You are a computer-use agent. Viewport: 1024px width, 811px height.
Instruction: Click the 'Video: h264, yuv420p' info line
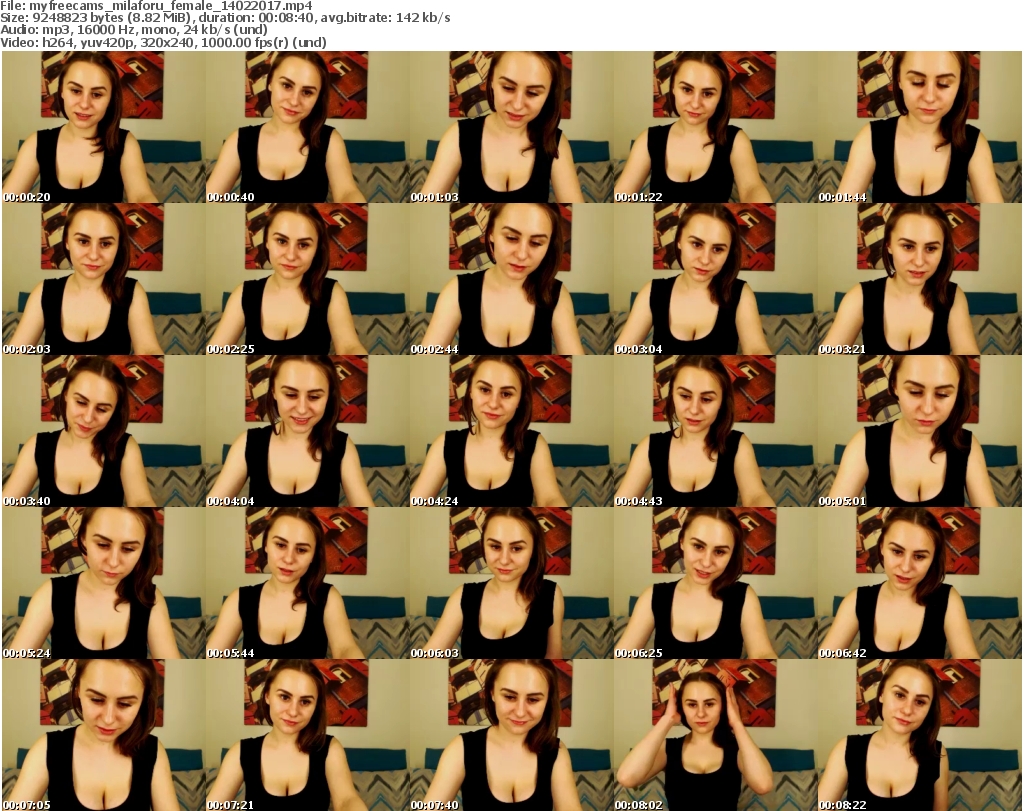coord(163,42)
